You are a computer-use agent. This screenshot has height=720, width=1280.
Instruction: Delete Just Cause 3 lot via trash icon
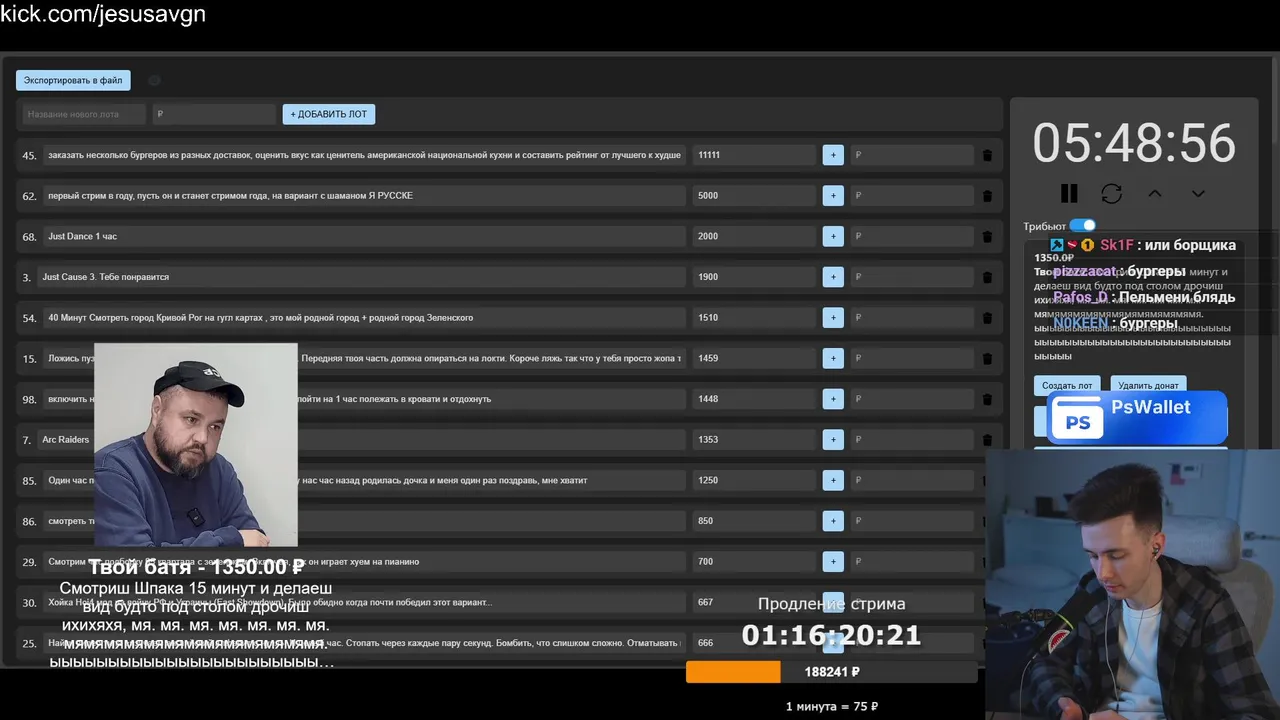[x=987, y=277]
